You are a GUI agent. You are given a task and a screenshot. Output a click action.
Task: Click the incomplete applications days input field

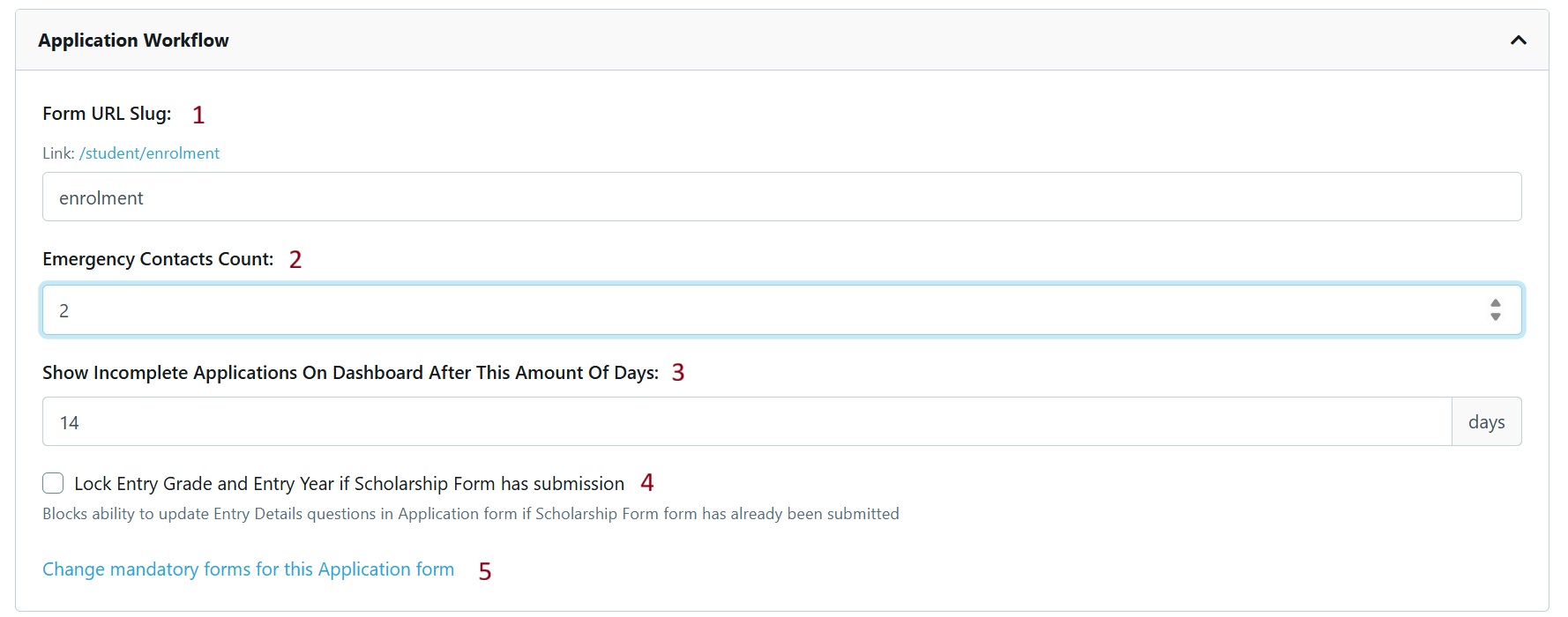click(746, 422)
